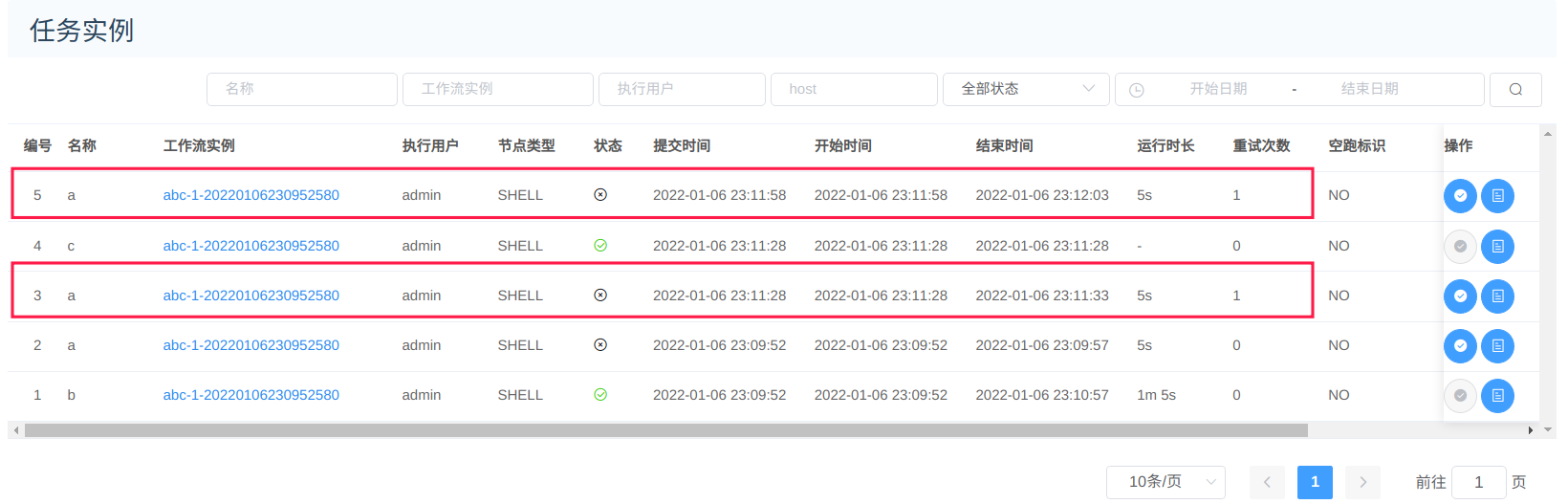Viewport: 1568px width, 504px height.
Task: Click success status icon in row 4
Action: click(x=600, y=246)
